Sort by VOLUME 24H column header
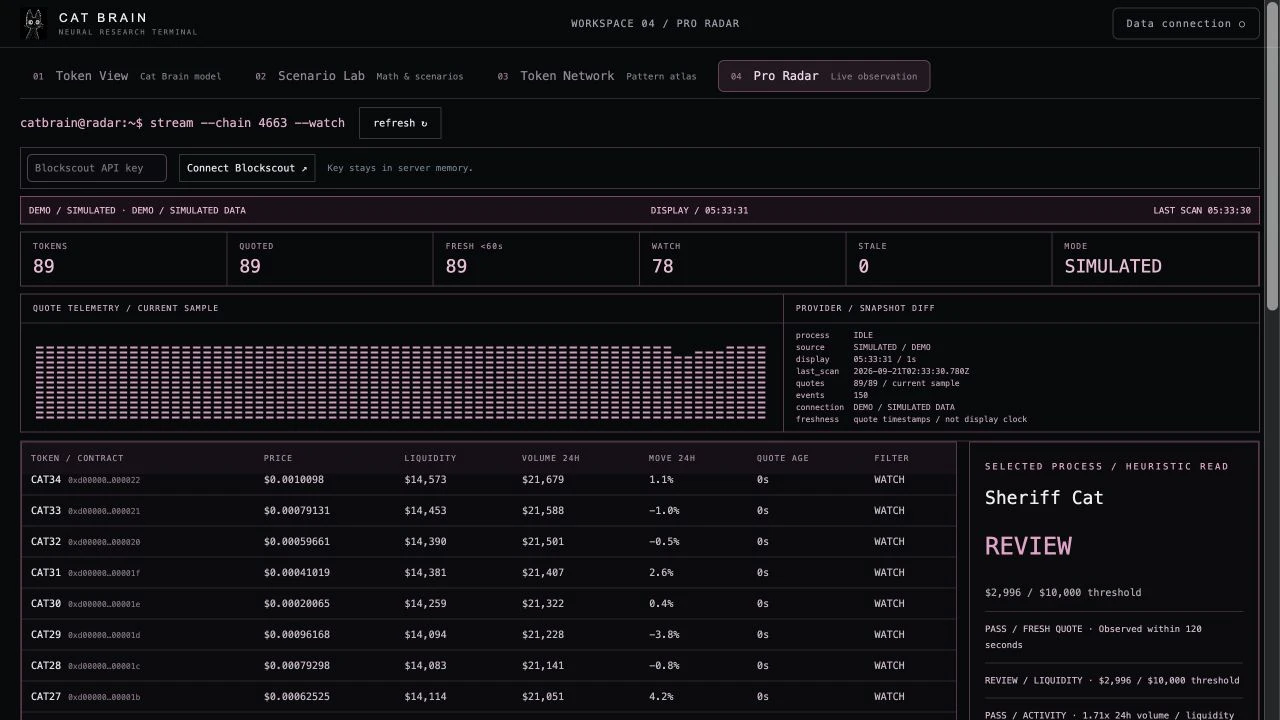 pyautogui.click(x=551, y=458)
